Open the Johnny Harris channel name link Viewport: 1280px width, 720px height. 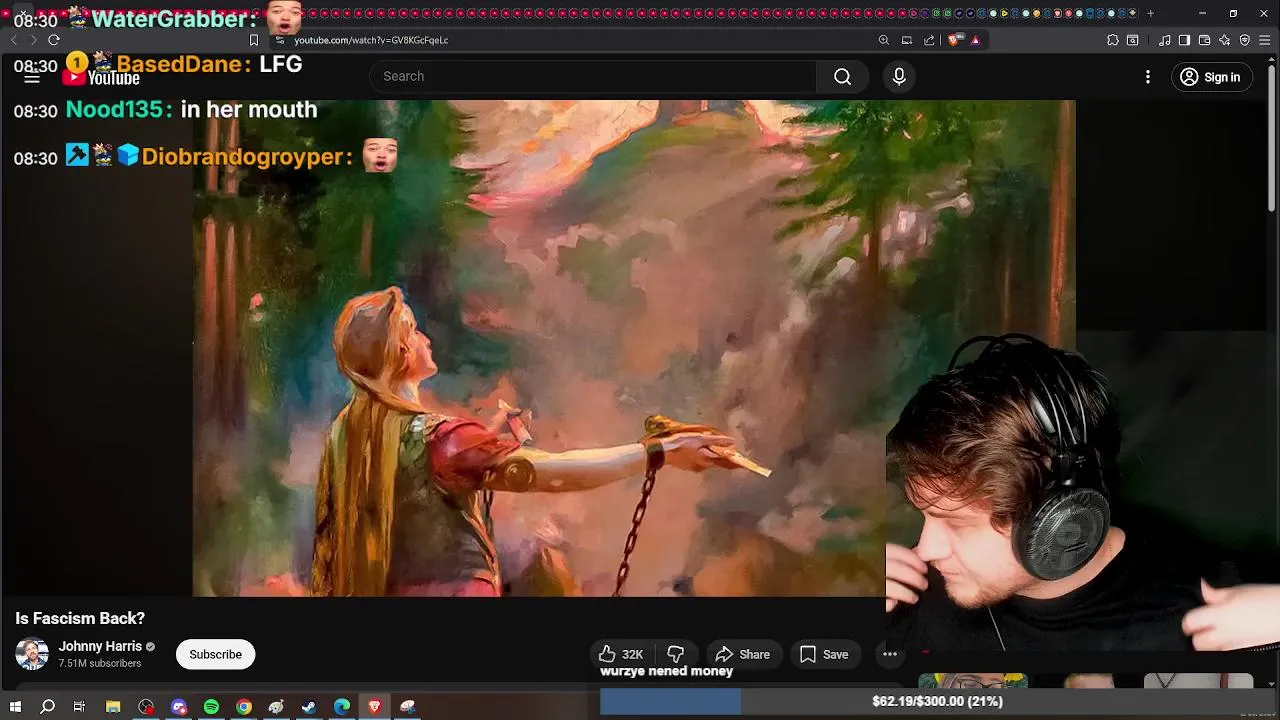click(x=100, y=647)
